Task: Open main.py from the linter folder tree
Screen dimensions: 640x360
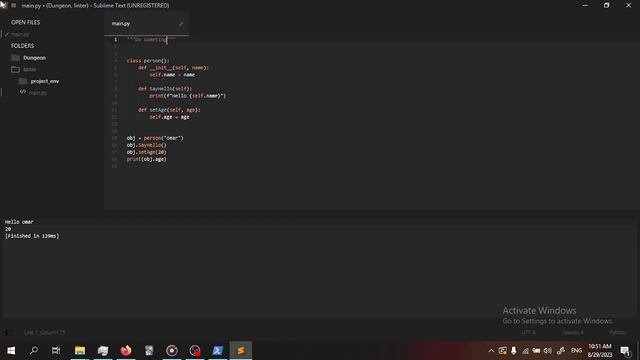Action: (38, 93)
